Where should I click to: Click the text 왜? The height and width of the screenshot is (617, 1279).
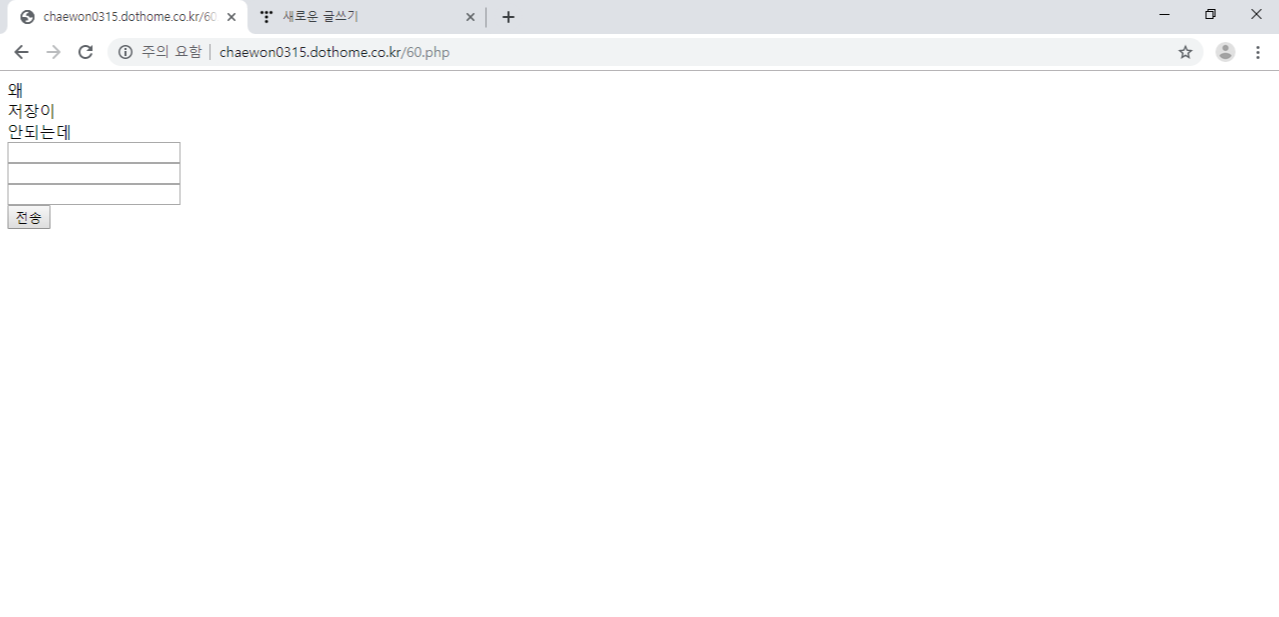[15, 90]
